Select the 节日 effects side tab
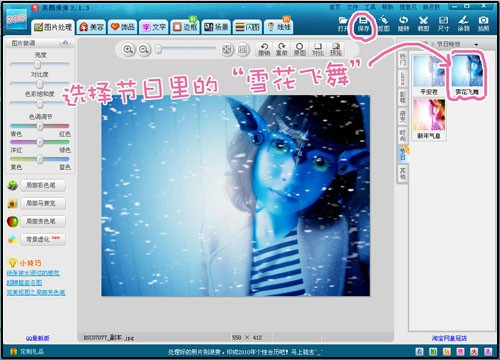The image size is (500, 360). (403, 154)
